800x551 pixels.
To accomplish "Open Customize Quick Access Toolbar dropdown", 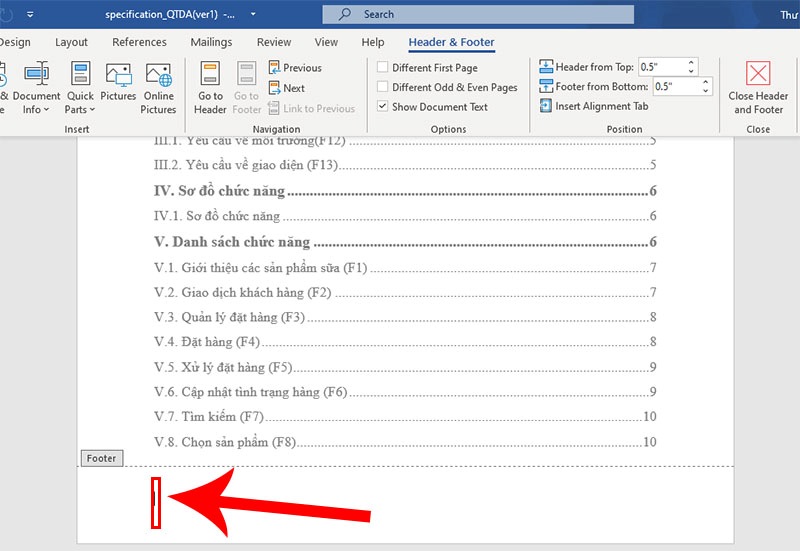I will coord(30,14).
